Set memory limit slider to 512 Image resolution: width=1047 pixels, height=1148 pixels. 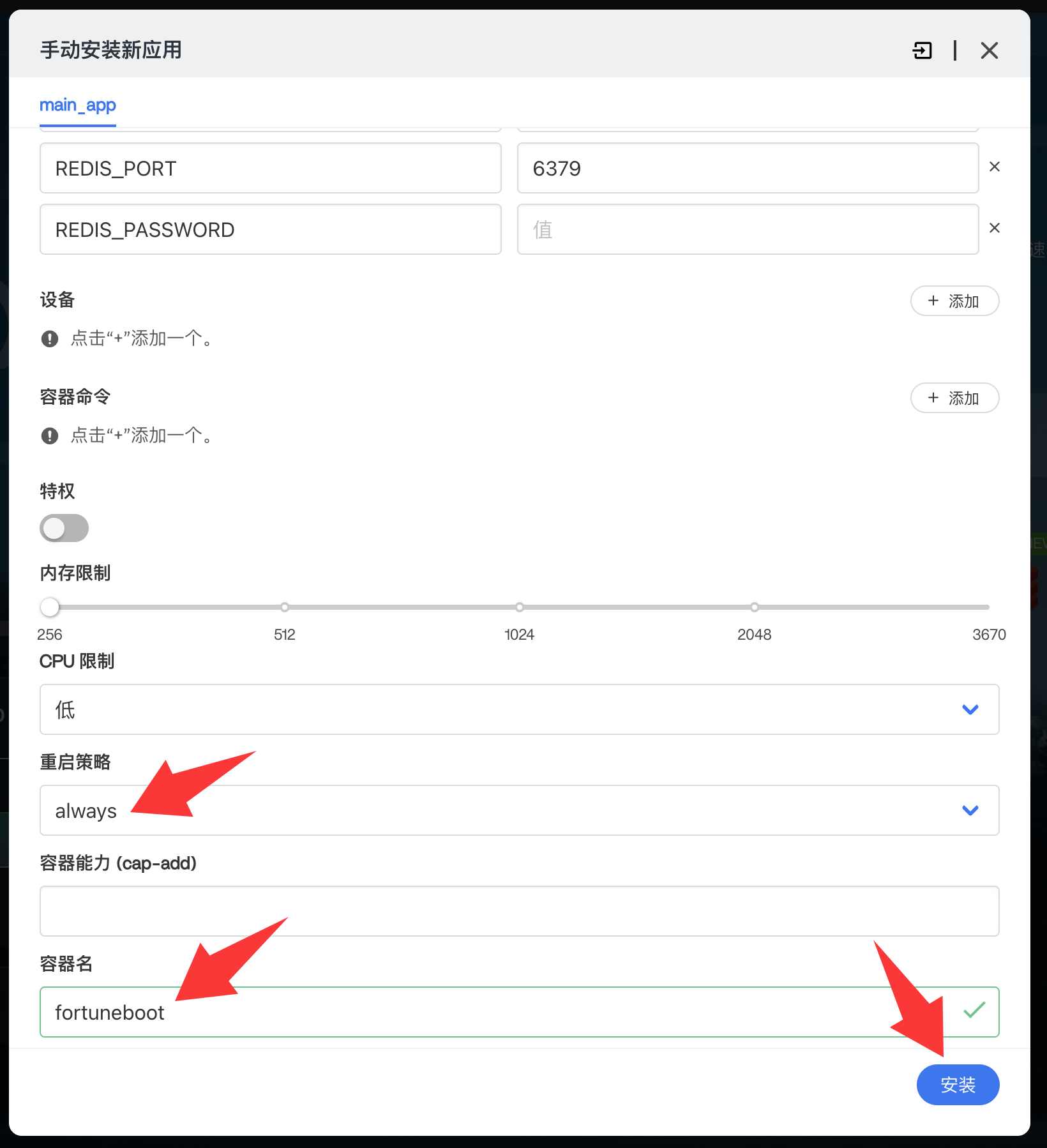tap(285, 607)
